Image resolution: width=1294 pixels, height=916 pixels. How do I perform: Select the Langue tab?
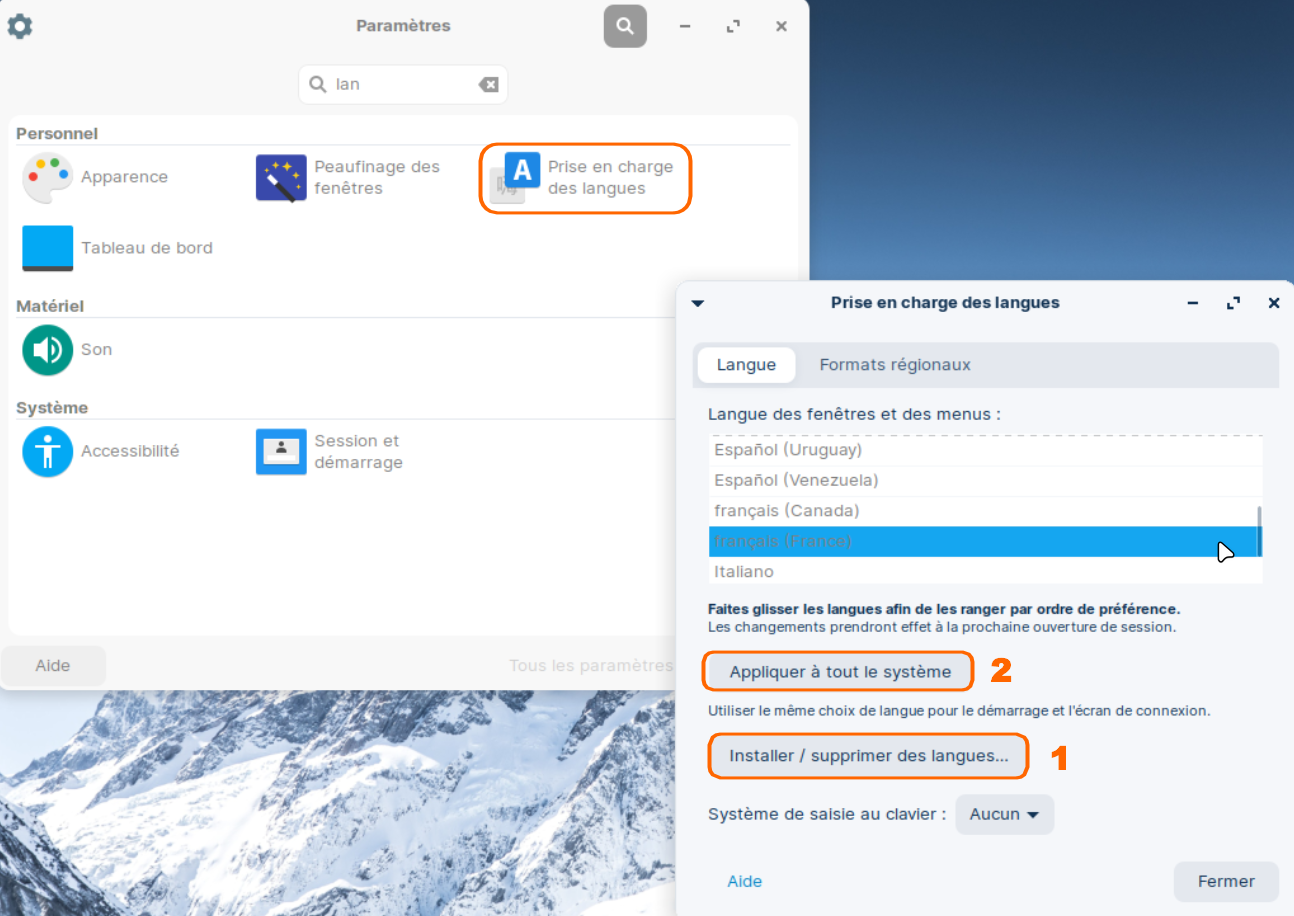click(746, 365)
